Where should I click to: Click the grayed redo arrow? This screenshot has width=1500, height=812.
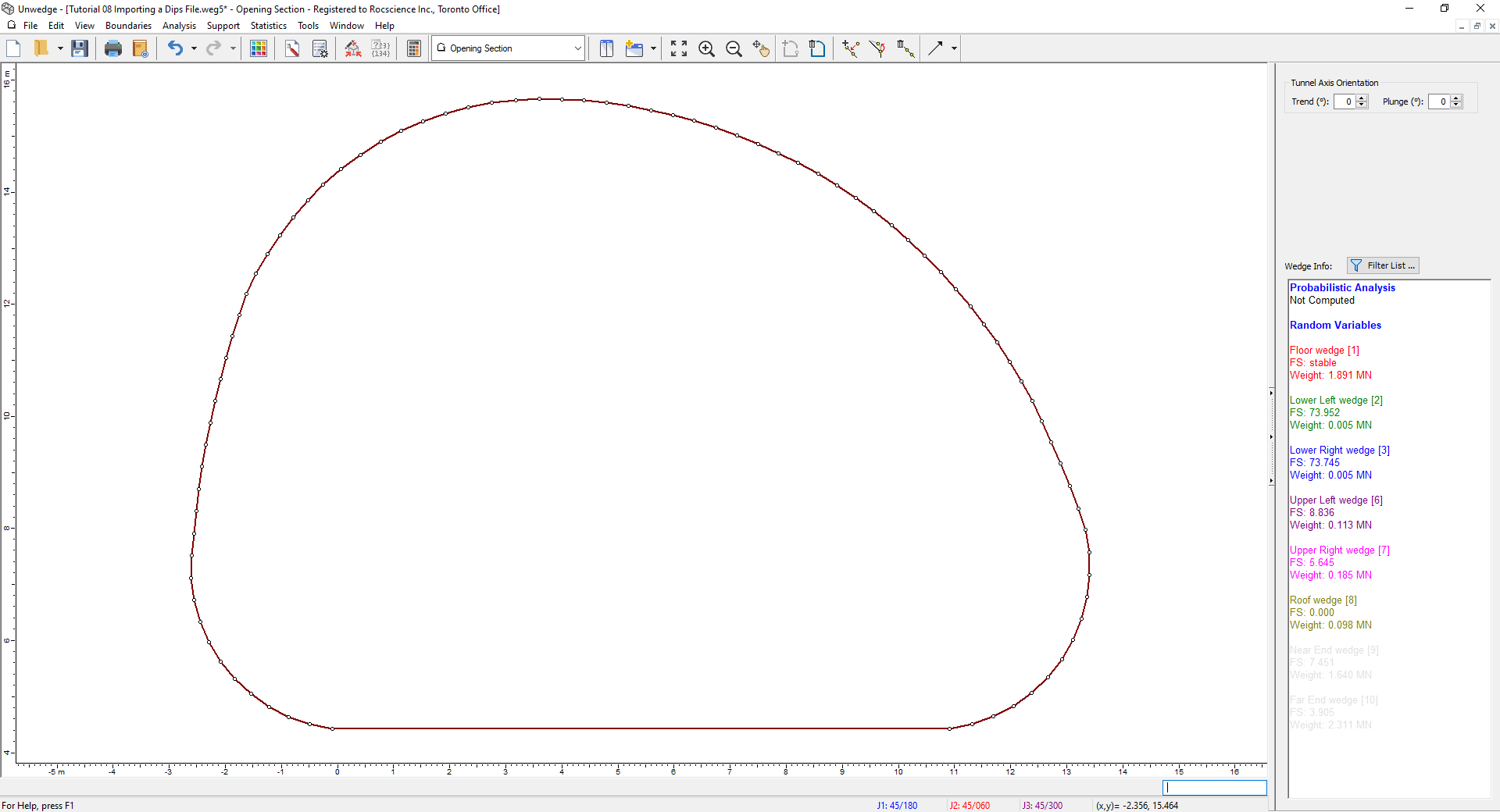pyautogui.click(x=213, y=48)
